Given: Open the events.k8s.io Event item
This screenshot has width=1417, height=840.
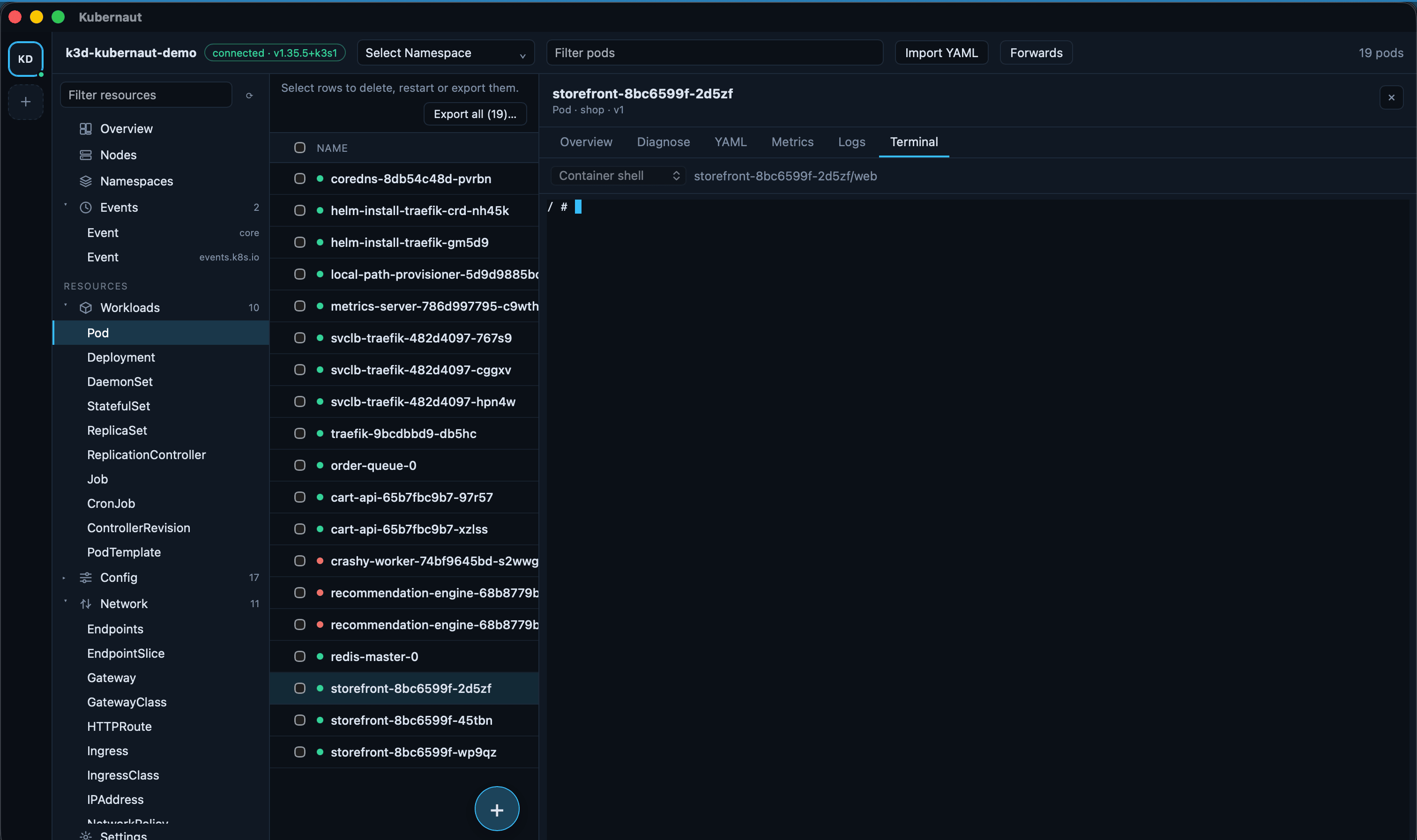Looking at the screenshot, I should [x=161, y=257].
